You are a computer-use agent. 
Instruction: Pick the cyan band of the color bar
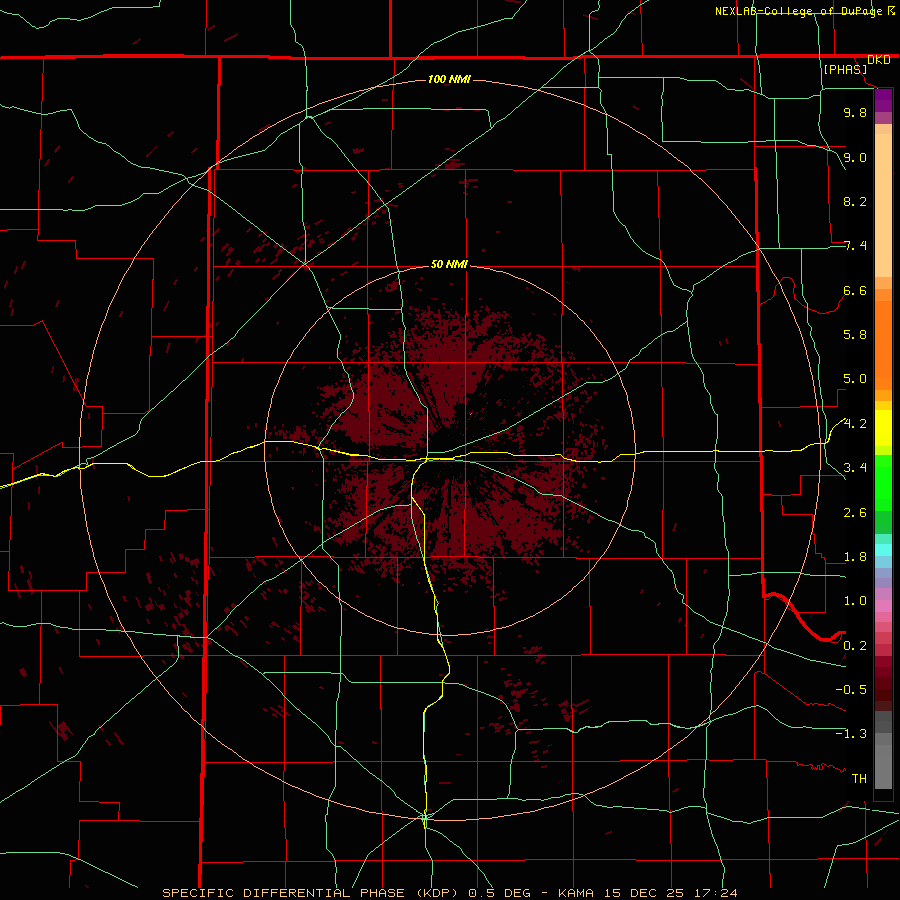[x=883, y=550]
